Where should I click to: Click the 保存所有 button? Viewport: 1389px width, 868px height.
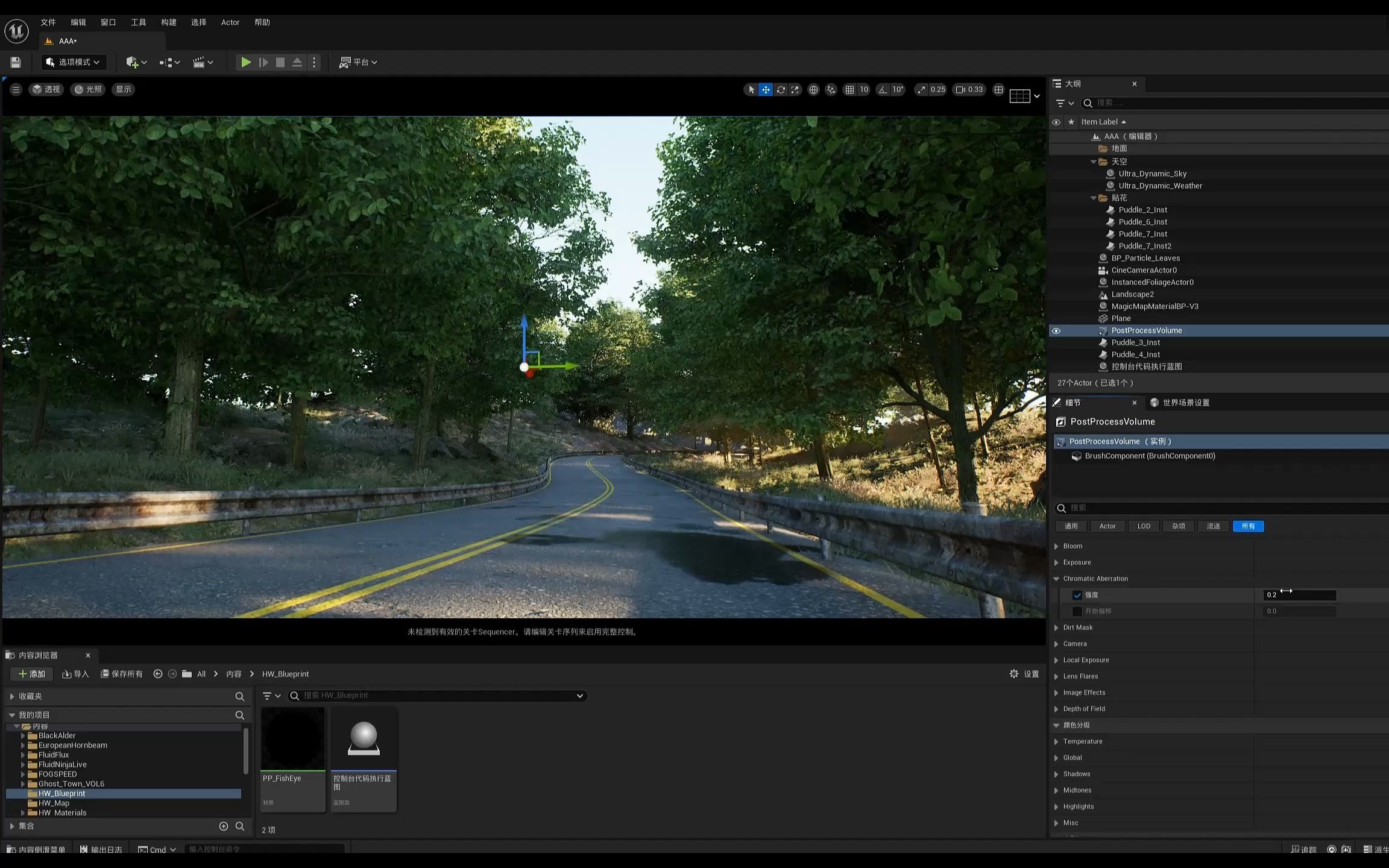click(121, 674)
